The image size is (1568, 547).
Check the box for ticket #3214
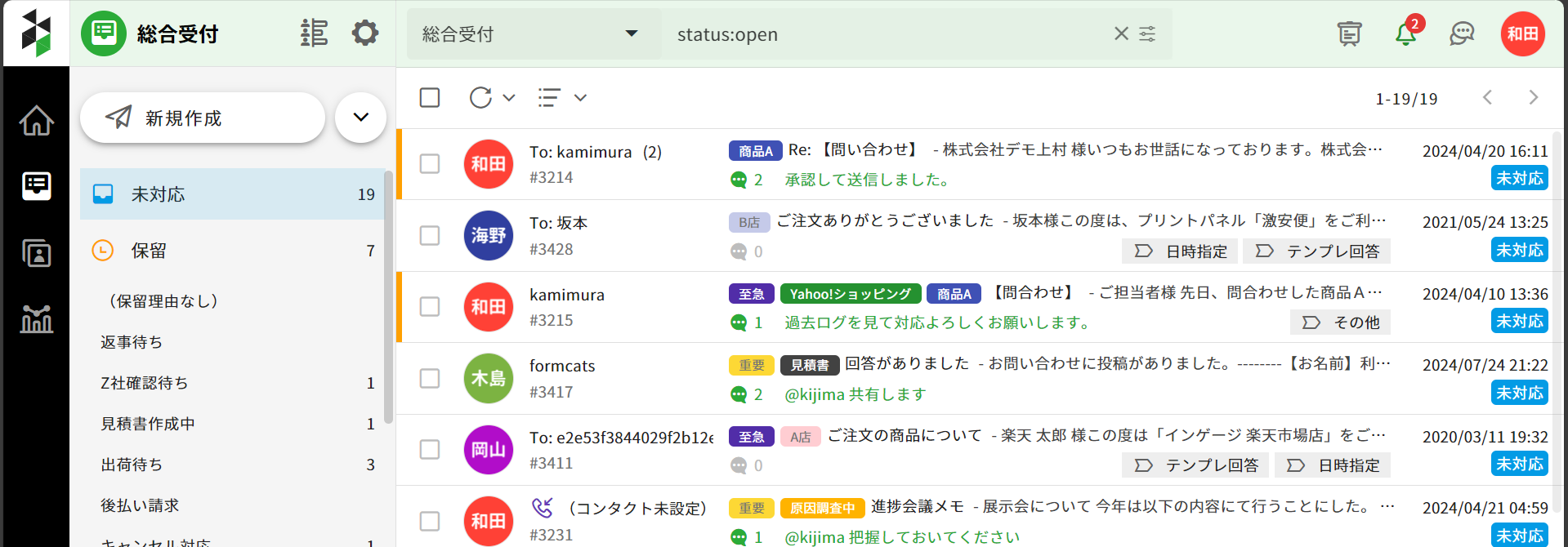point(430,164)
